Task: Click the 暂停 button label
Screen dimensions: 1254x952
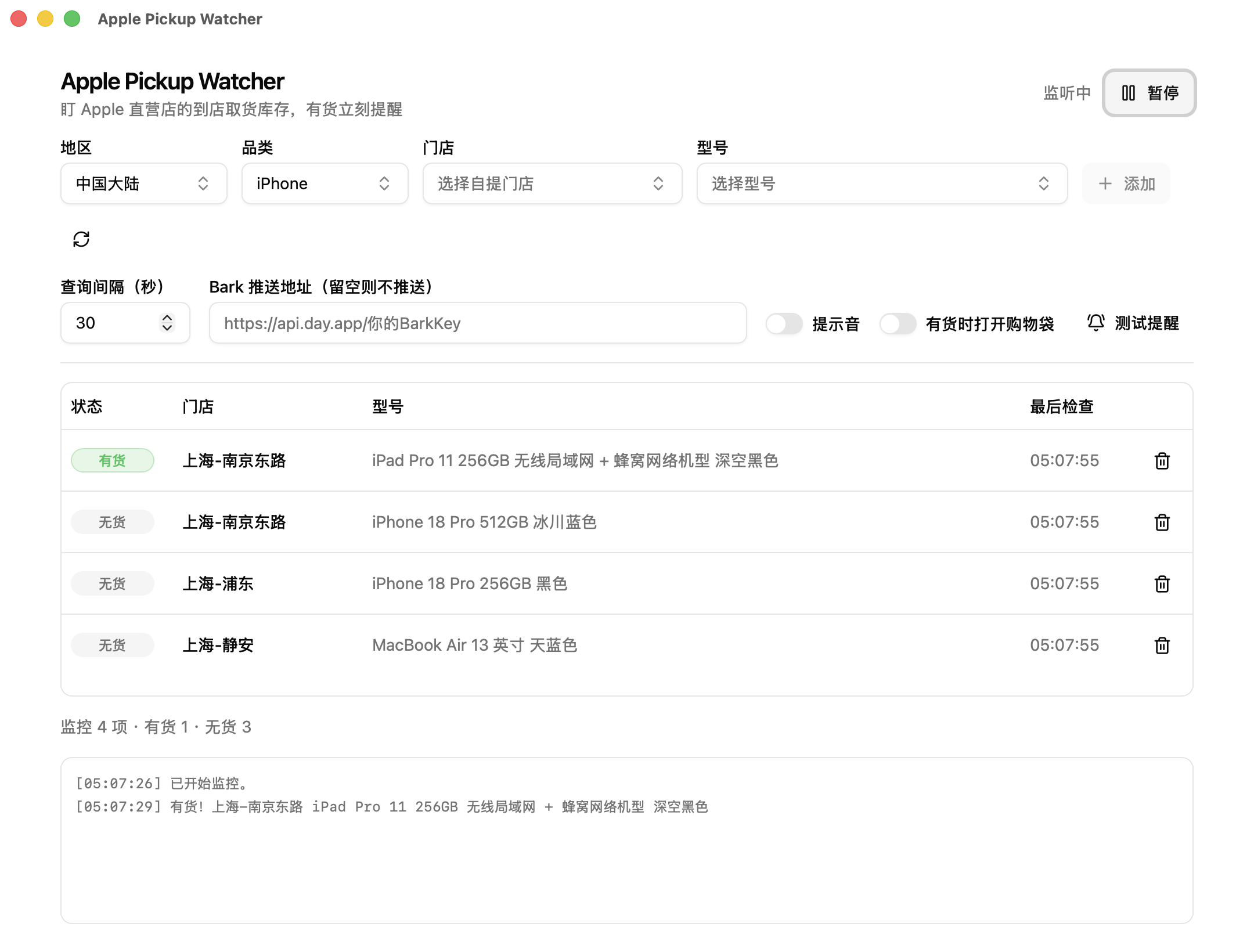Action: pyautogui.click(x=1163, y=93)
